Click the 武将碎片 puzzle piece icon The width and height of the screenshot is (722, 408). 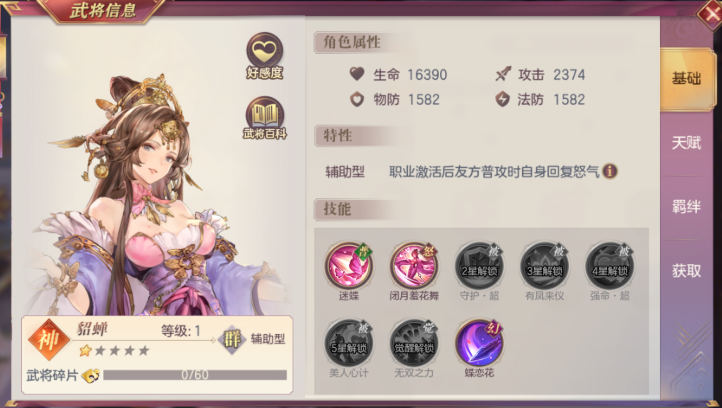(91, 375)
